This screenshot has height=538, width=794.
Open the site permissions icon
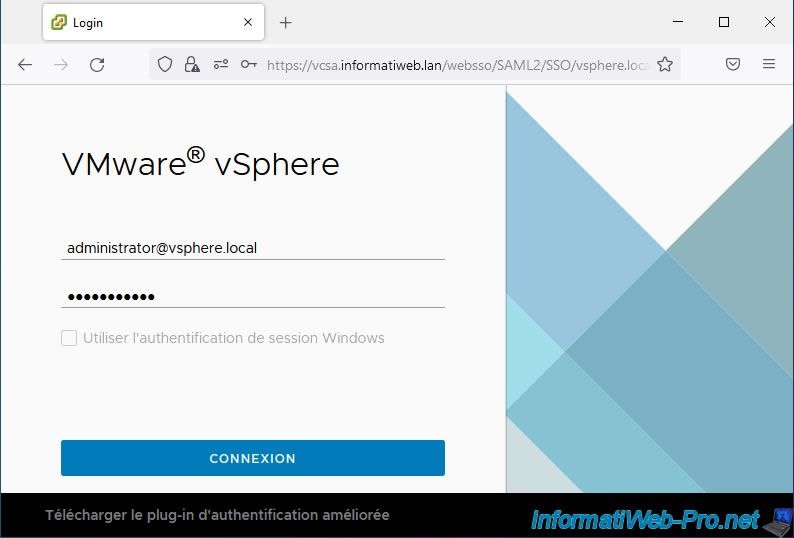pos(221,64)
